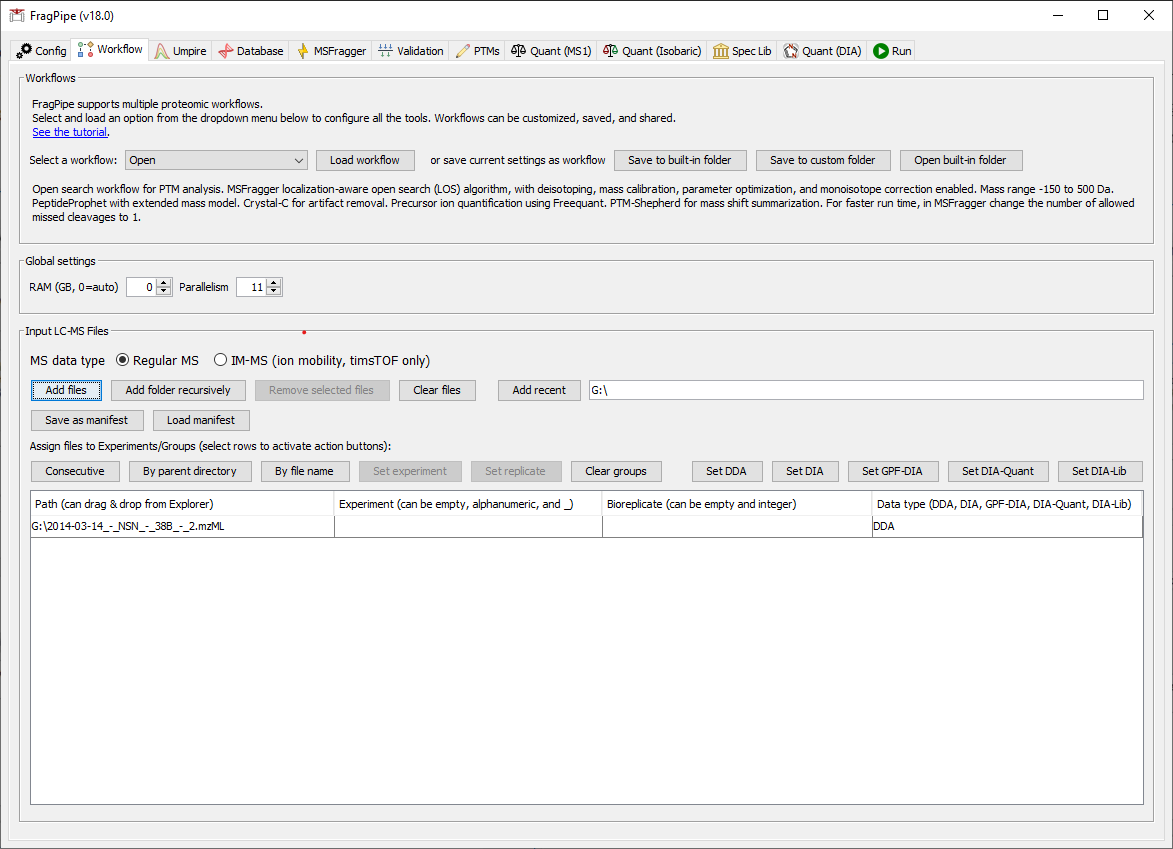The image size is (1173, 849).
Task: Click the Load workflow button
Action: click(x=364, y=160)
